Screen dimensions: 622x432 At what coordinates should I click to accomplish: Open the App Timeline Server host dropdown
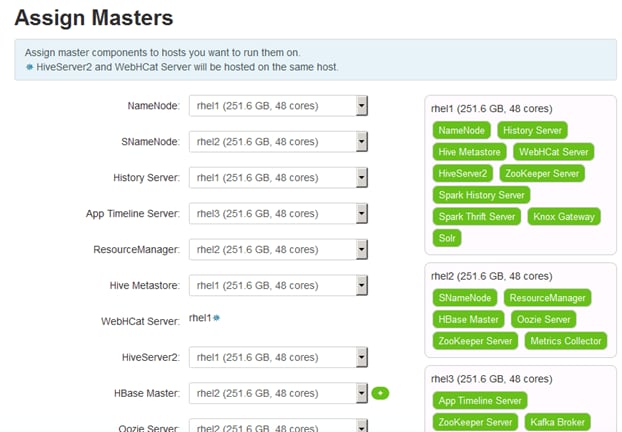click(278, 213)
